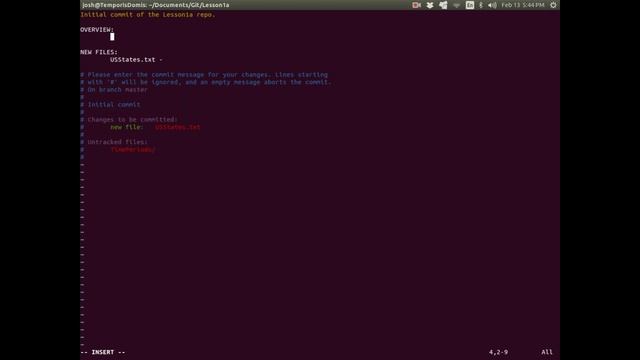Click the '-- INSERT --' mode indicator
This screenshot has height=360, width=640.
[x=103, y=352]
